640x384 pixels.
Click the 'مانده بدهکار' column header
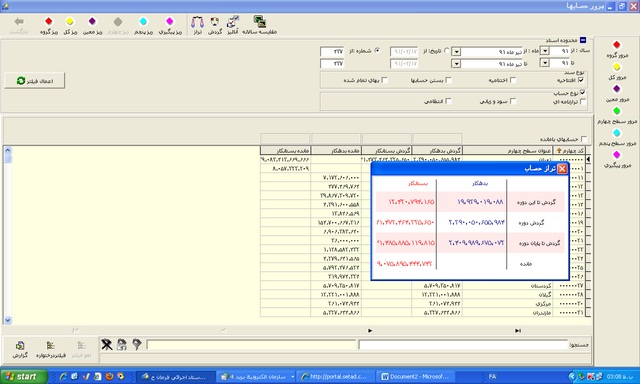point(336,151)
